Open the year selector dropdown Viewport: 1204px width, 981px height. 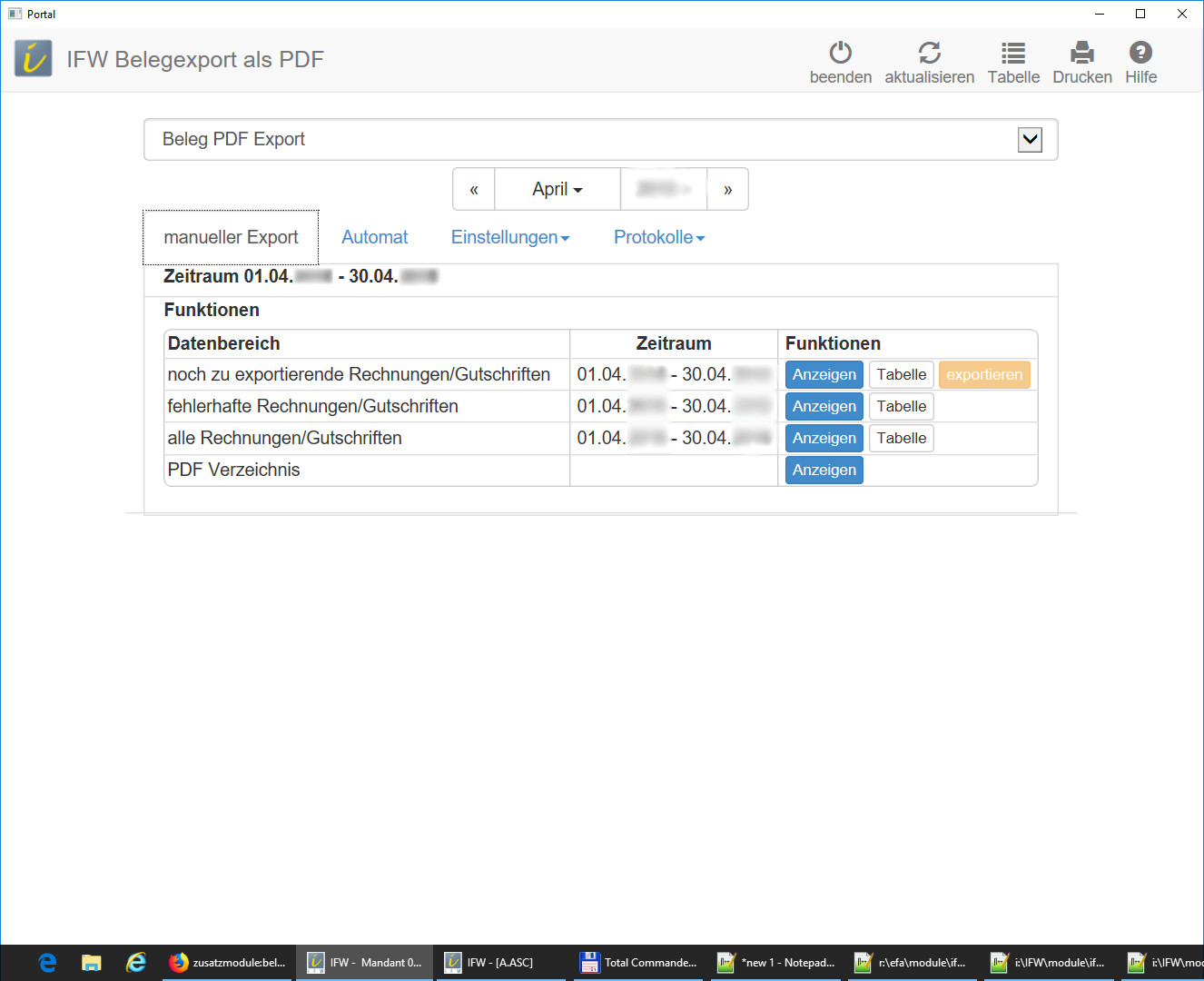664,189
